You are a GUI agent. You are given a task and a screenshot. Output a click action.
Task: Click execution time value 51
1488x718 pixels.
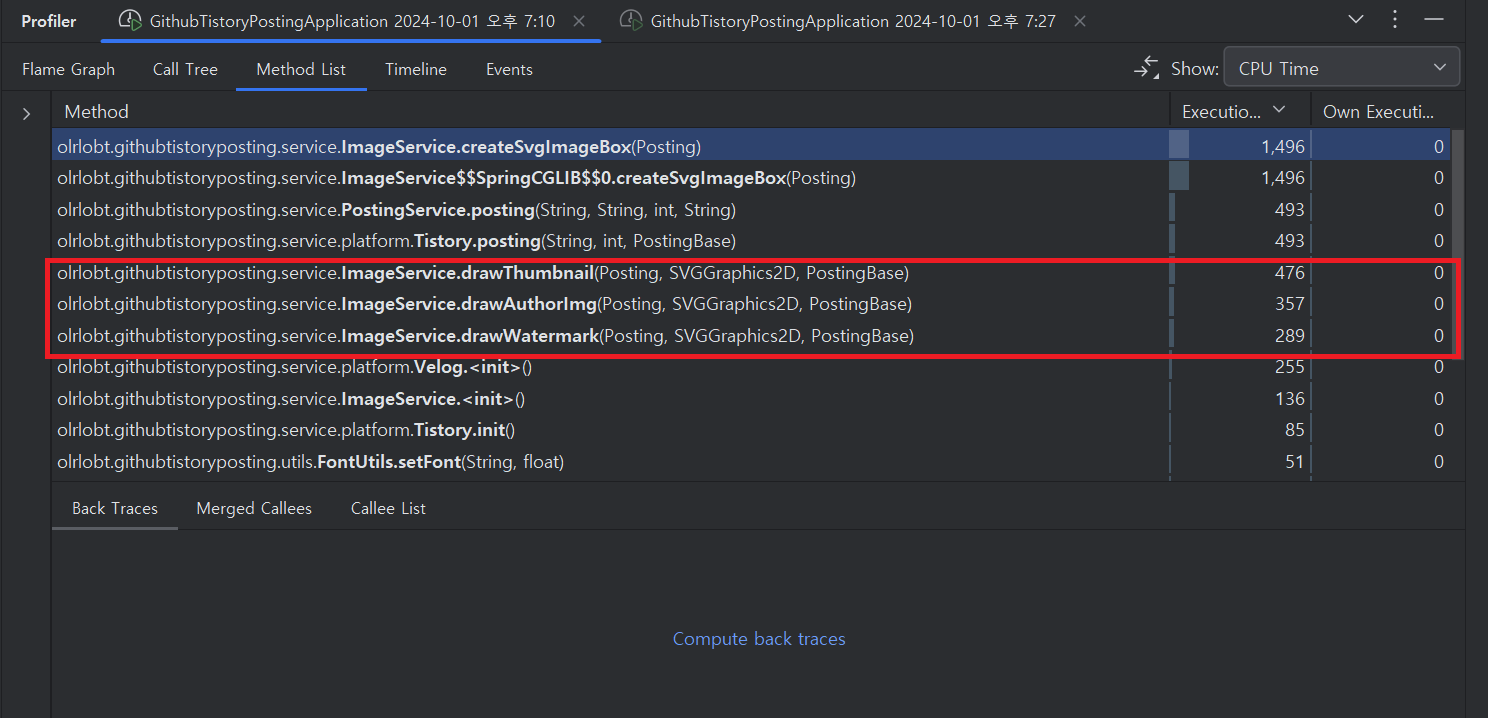tap(1295, 462)
